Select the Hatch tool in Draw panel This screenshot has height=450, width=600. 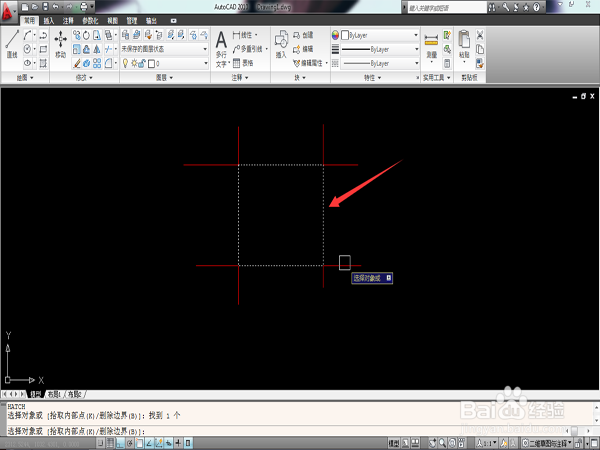(x=43, y=63)
